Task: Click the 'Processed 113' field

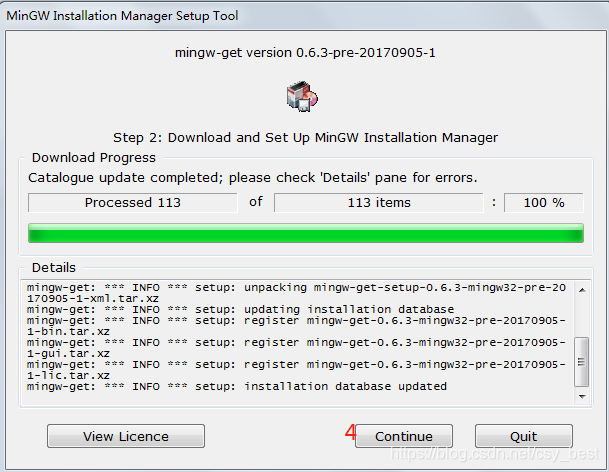Action: click(x=132, y=202)
